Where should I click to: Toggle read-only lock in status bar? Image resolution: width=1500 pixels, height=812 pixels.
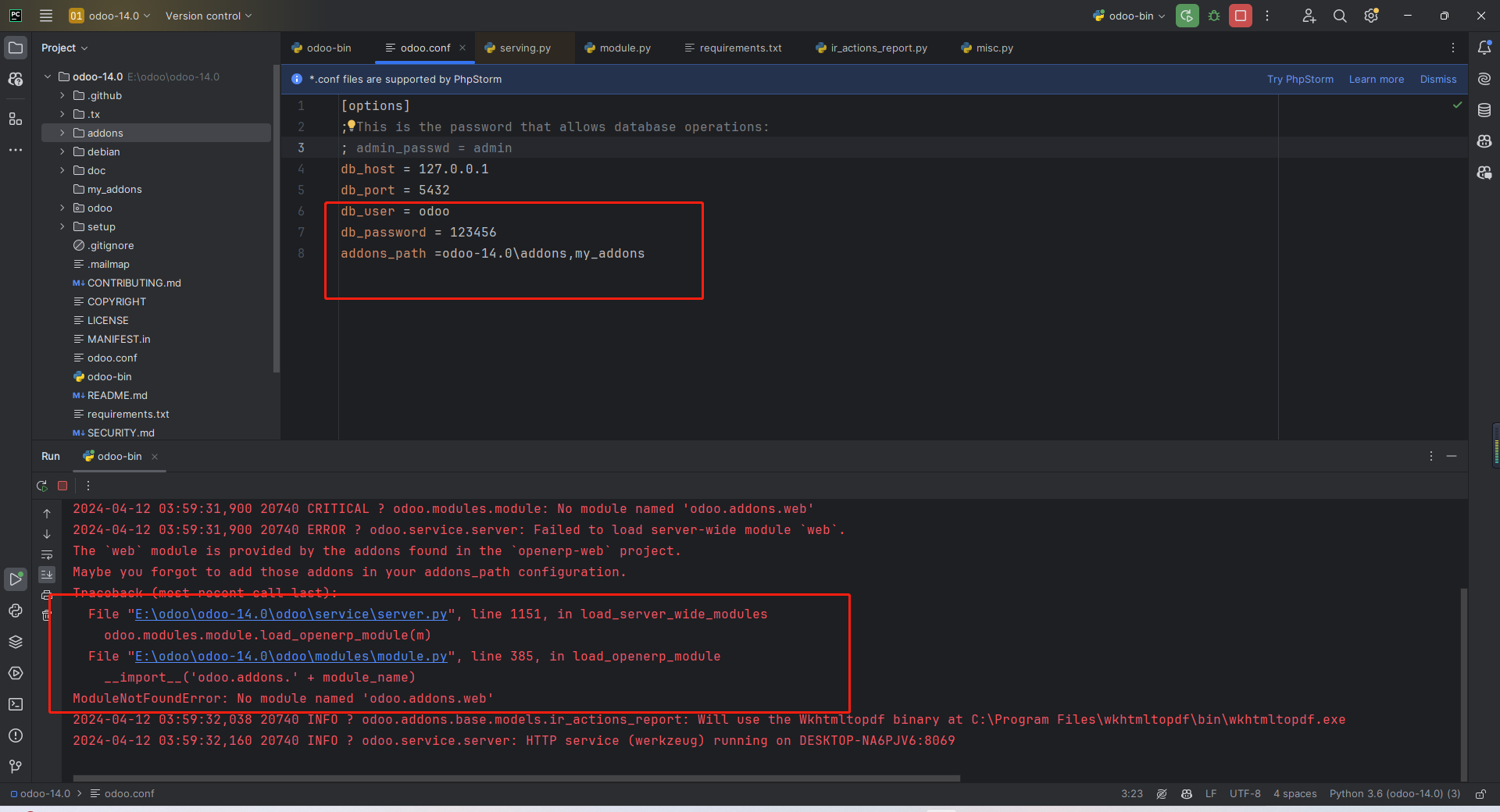1480,794
